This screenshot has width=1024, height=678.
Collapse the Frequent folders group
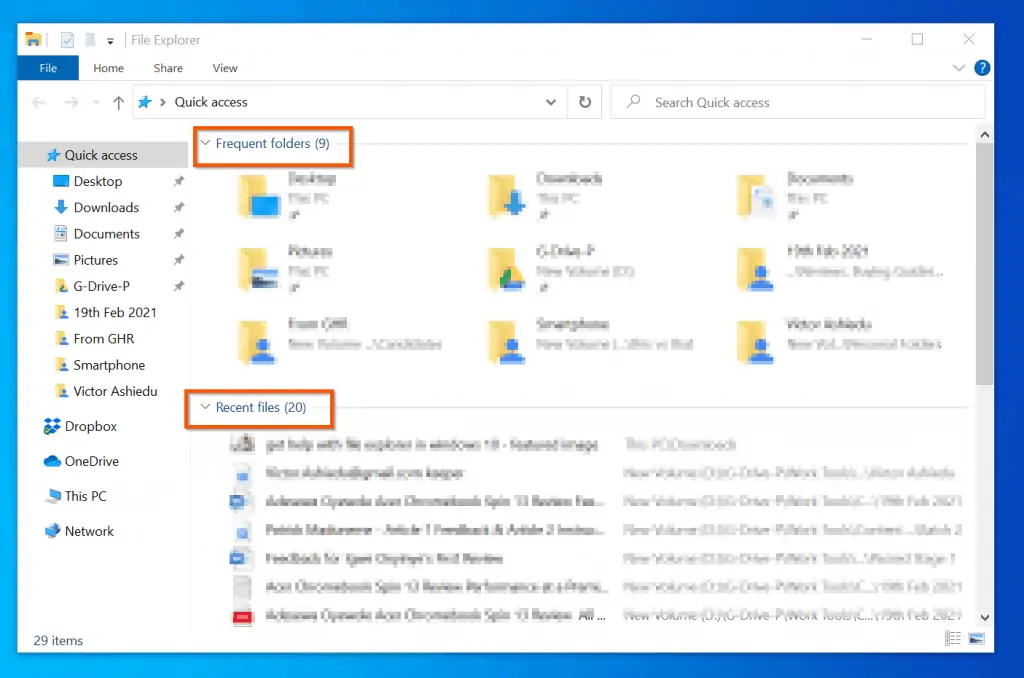tap(205, 142)
